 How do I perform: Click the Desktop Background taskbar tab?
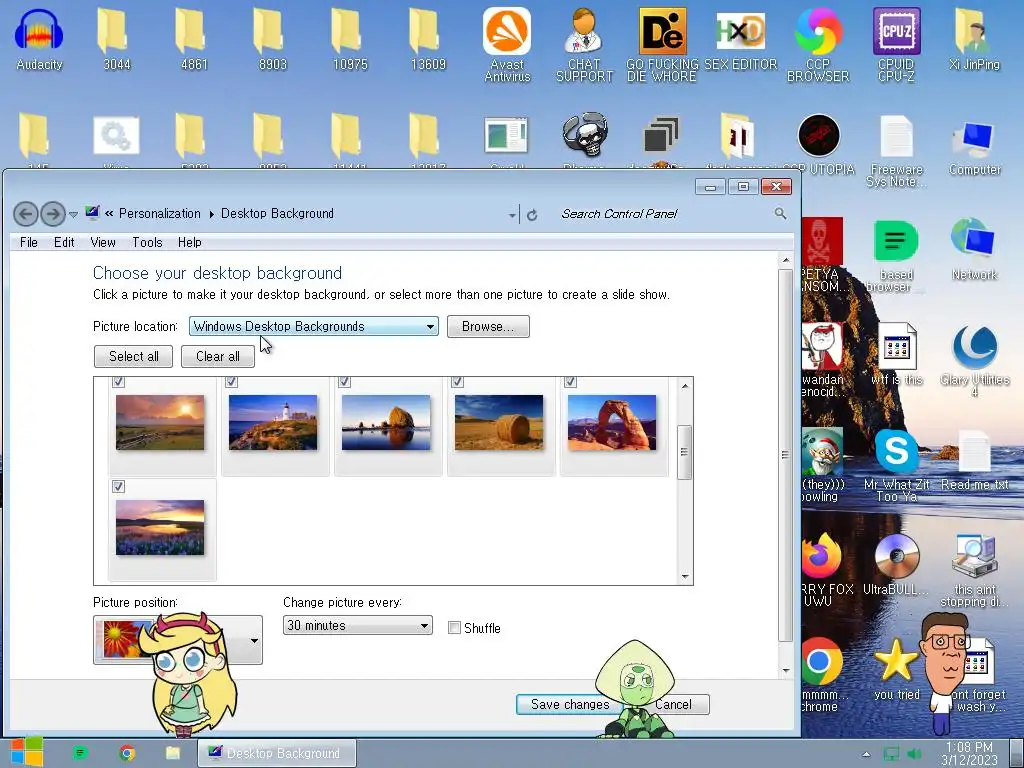(277, 753)
